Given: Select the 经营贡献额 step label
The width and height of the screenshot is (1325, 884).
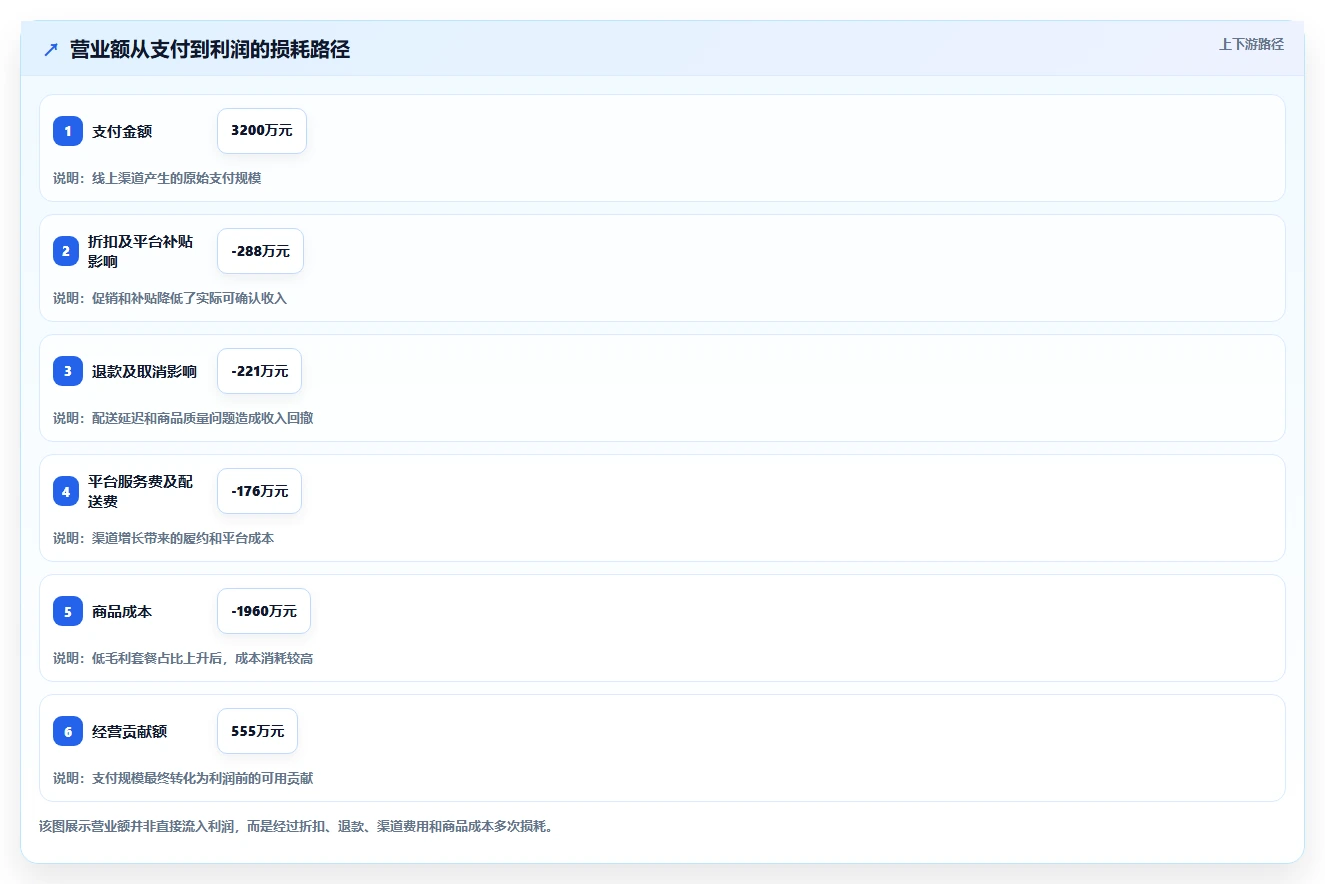Looking at the screenshot, I should (x=129, y=731).
